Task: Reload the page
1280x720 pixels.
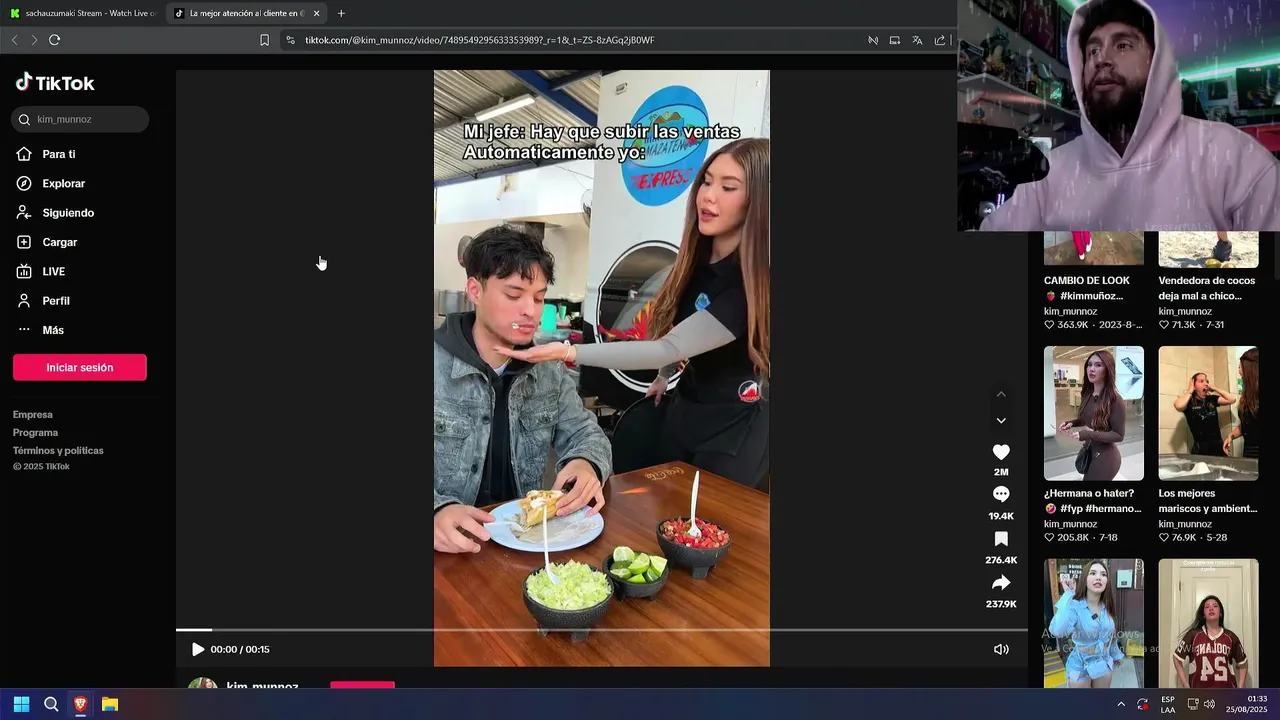Action: 55,40
